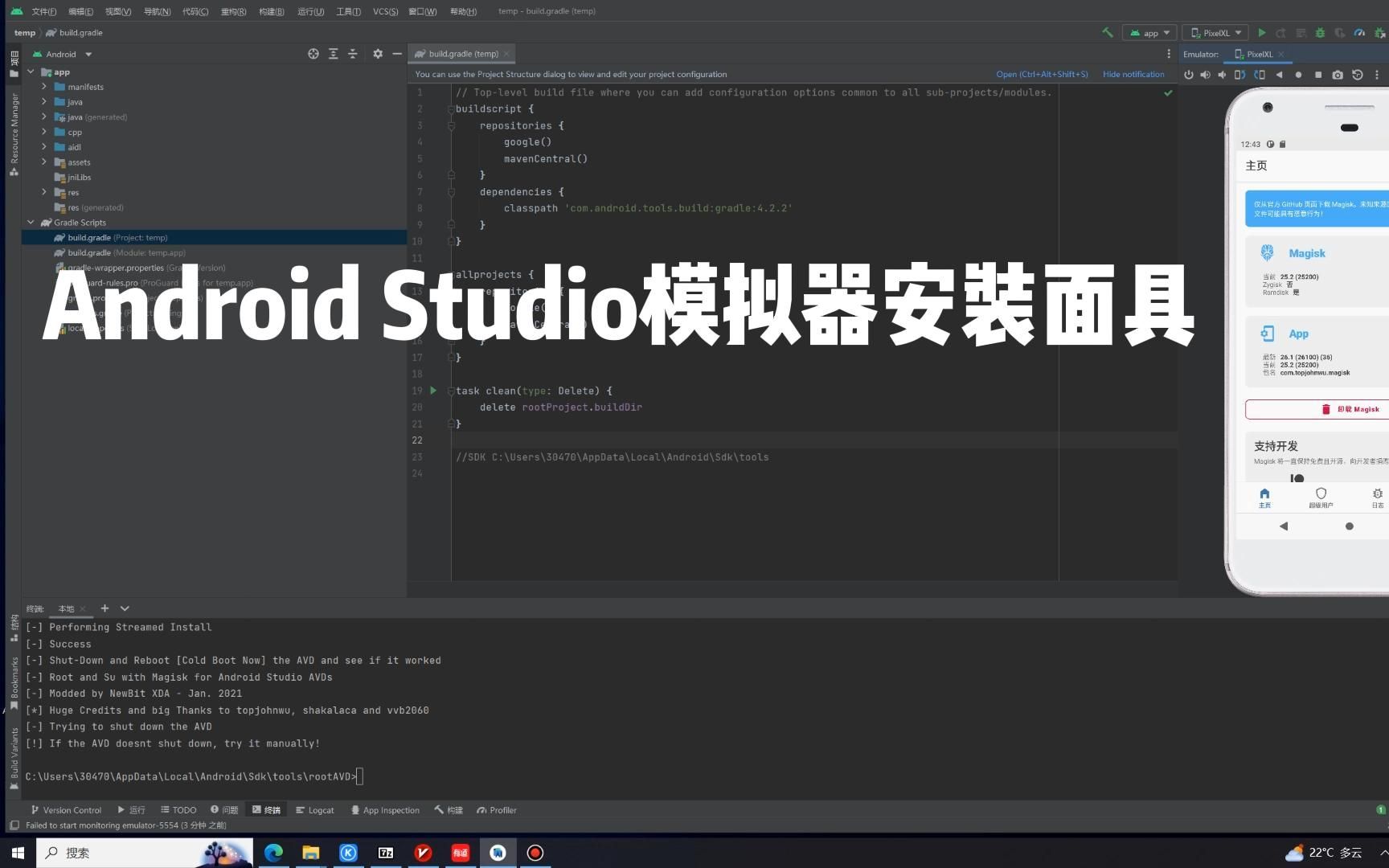Open superuser shield tab in emulator
This screenshot has width=1389, height=868.
1321,497
